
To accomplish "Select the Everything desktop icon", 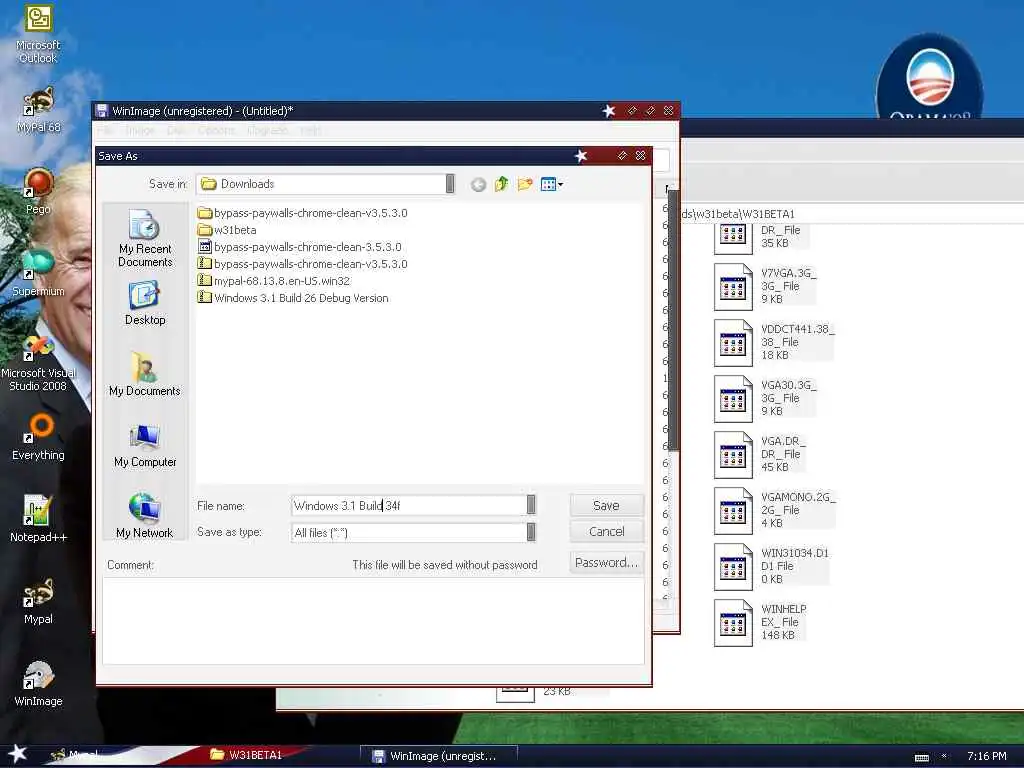I will tap(38, 438).
